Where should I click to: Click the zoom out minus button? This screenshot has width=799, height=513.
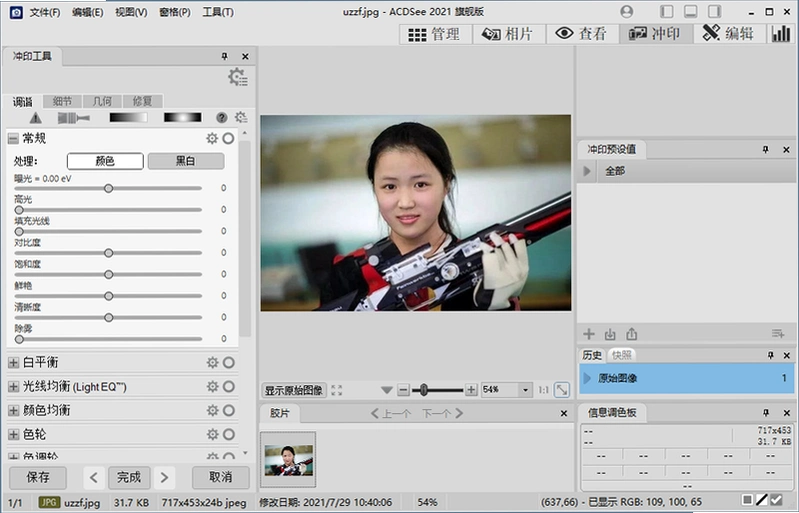(x=403, y=390)
